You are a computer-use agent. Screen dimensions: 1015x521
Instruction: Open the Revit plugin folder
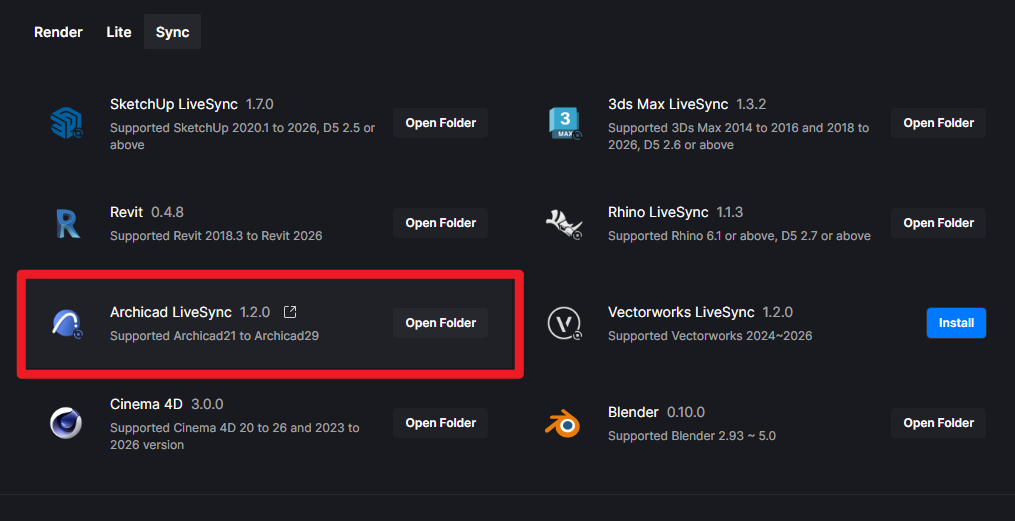[440, 223]
